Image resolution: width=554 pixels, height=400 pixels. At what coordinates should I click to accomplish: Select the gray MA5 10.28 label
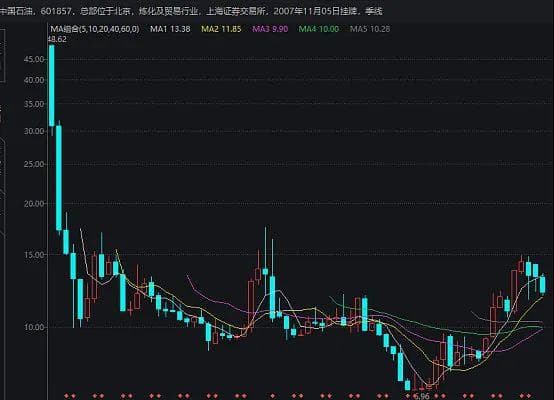[370, 29]
